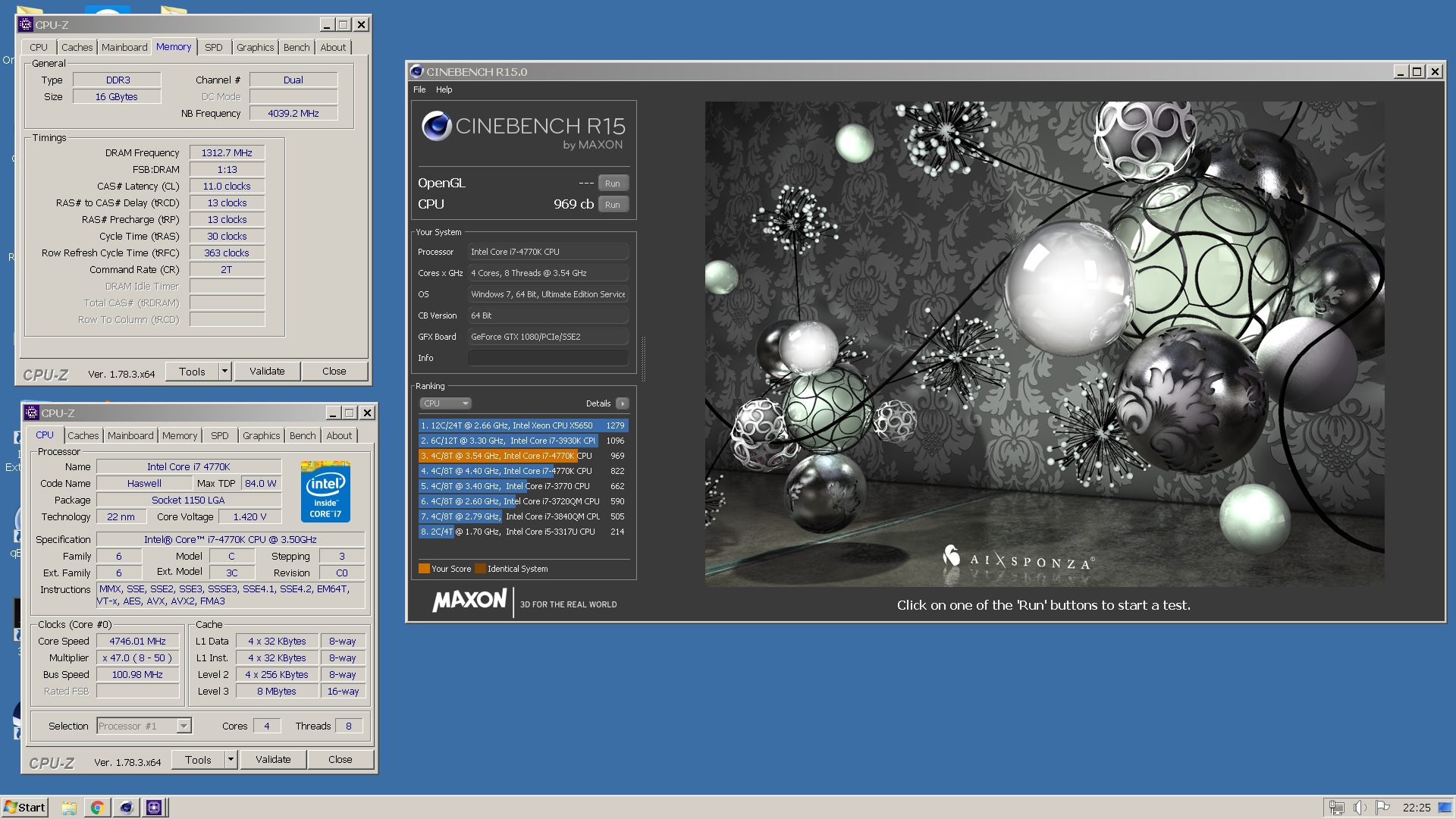Select ranking row Xeon X5650 1279
Screen dimensions: 1456x819
[x=523, y=425]
